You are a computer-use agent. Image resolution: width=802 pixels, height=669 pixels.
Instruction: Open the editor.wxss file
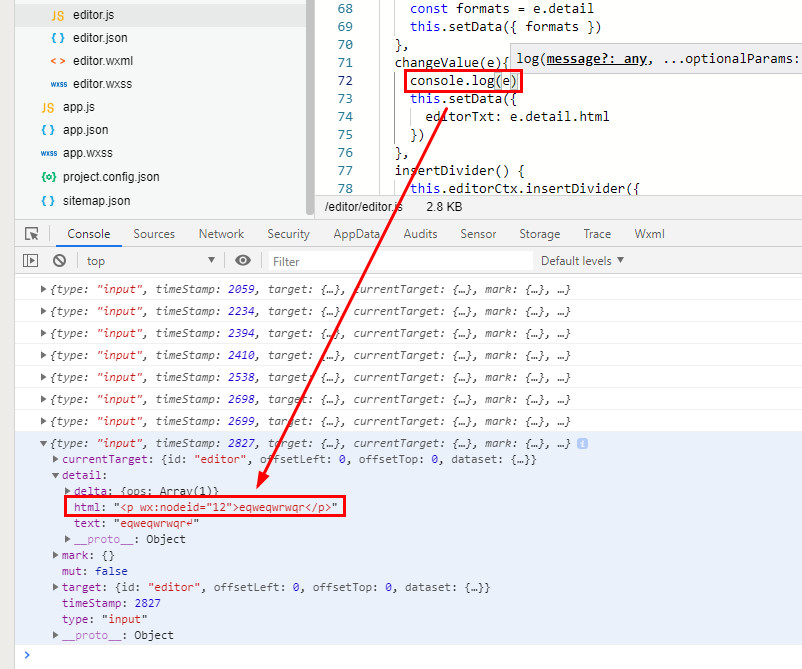(x=102, y=84)
